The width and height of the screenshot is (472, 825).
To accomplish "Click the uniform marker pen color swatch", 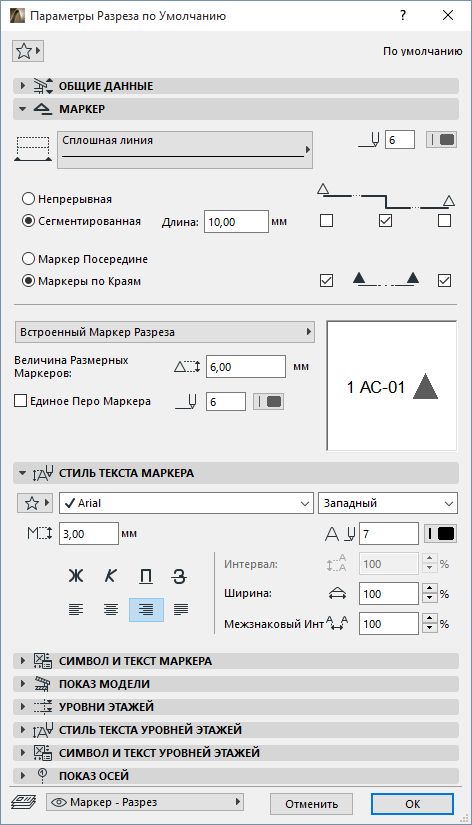I will (268, 401).
